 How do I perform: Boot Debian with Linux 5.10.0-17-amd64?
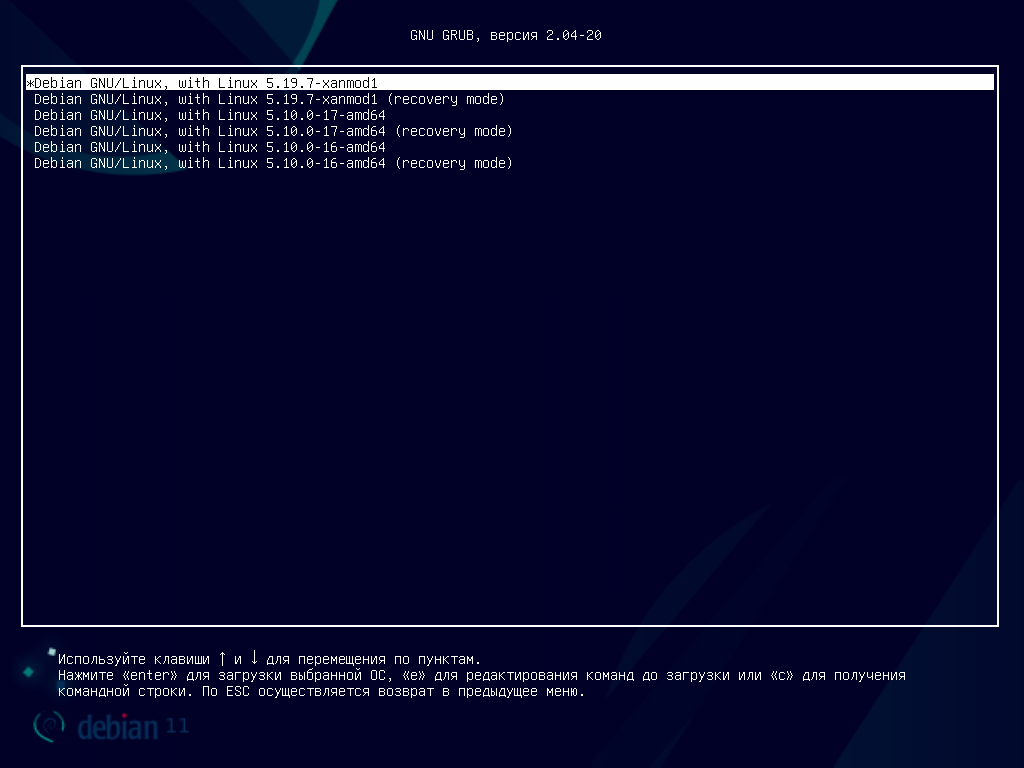[x=210, y=115]
